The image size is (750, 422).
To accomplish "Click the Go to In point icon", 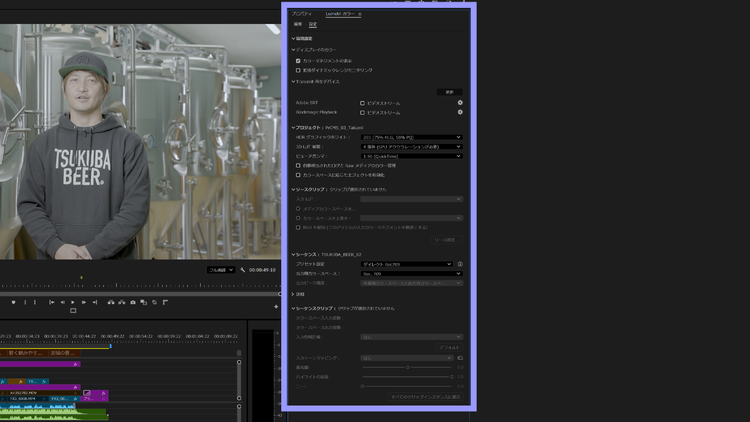I will pos(51,302).
